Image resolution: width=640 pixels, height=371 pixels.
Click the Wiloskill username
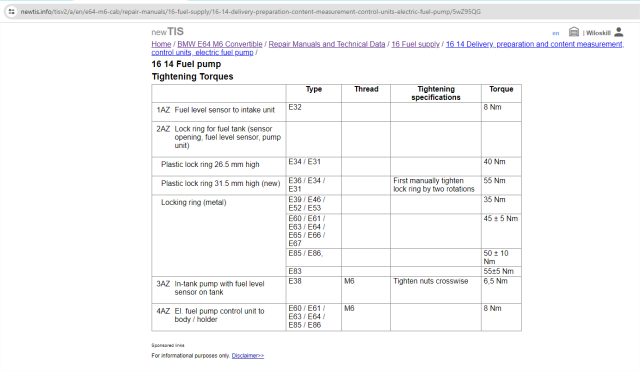pyautogui.click(x=598, y=33)
